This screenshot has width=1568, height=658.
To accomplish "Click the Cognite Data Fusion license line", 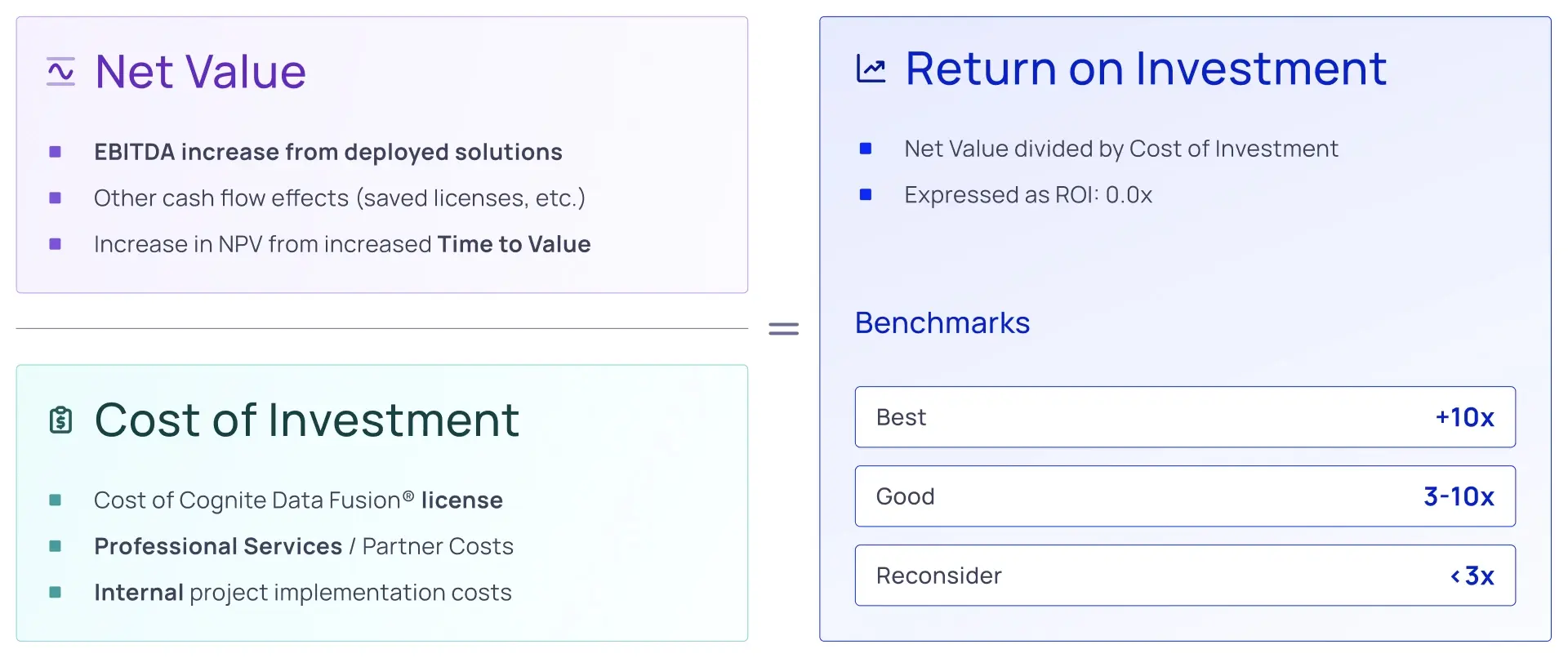I will point(299,500).
